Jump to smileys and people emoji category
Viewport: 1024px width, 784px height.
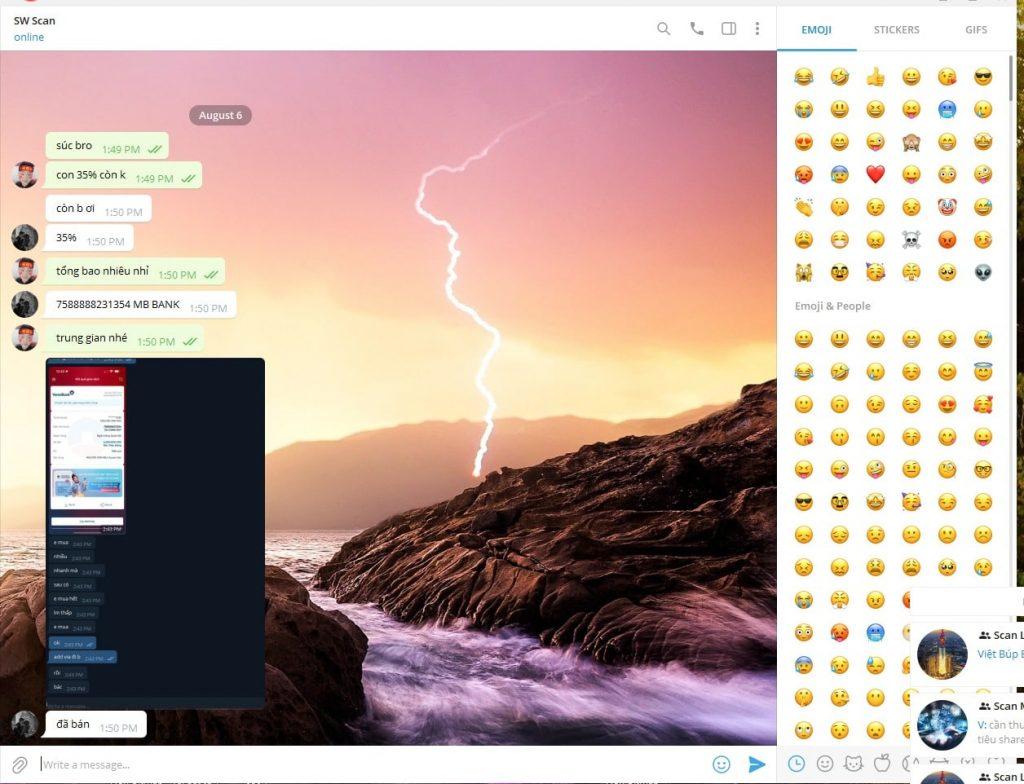point(825,763)
